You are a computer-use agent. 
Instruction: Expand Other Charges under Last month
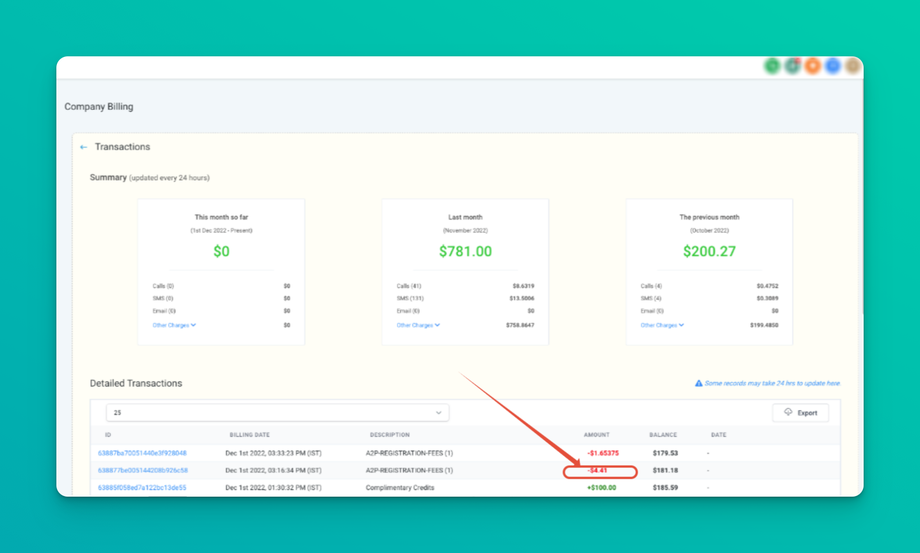click(418, 325)
